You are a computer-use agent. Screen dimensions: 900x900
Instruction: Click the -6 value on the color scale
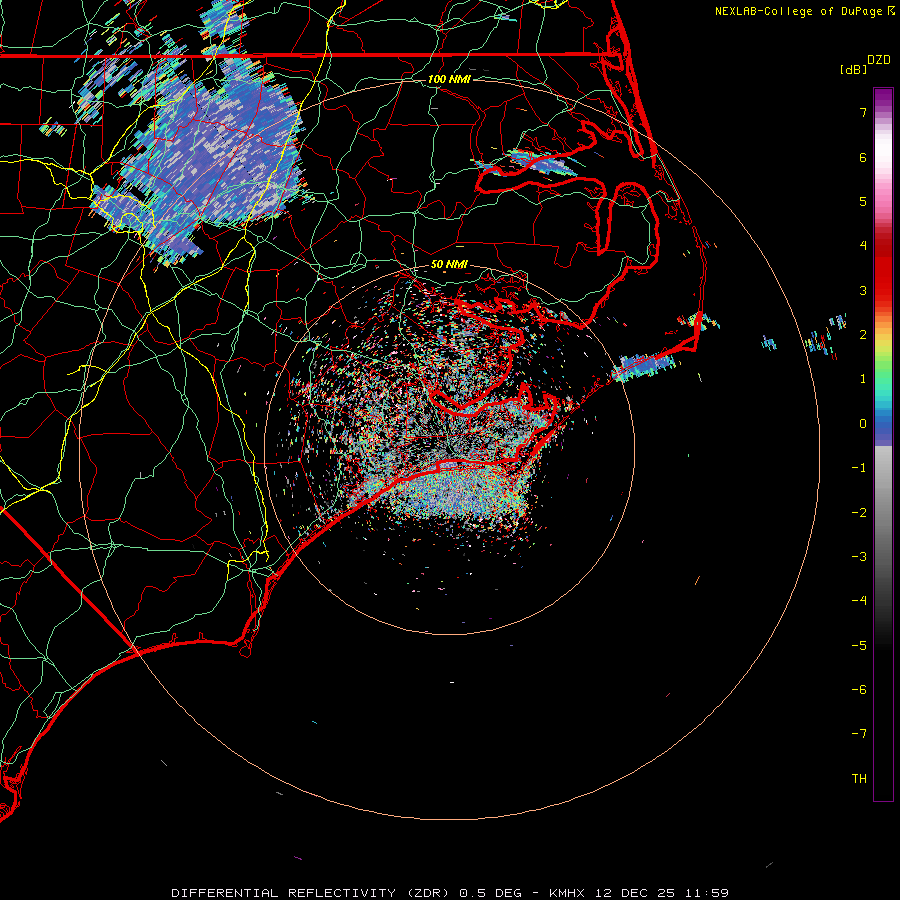click(x=859, y=690)
